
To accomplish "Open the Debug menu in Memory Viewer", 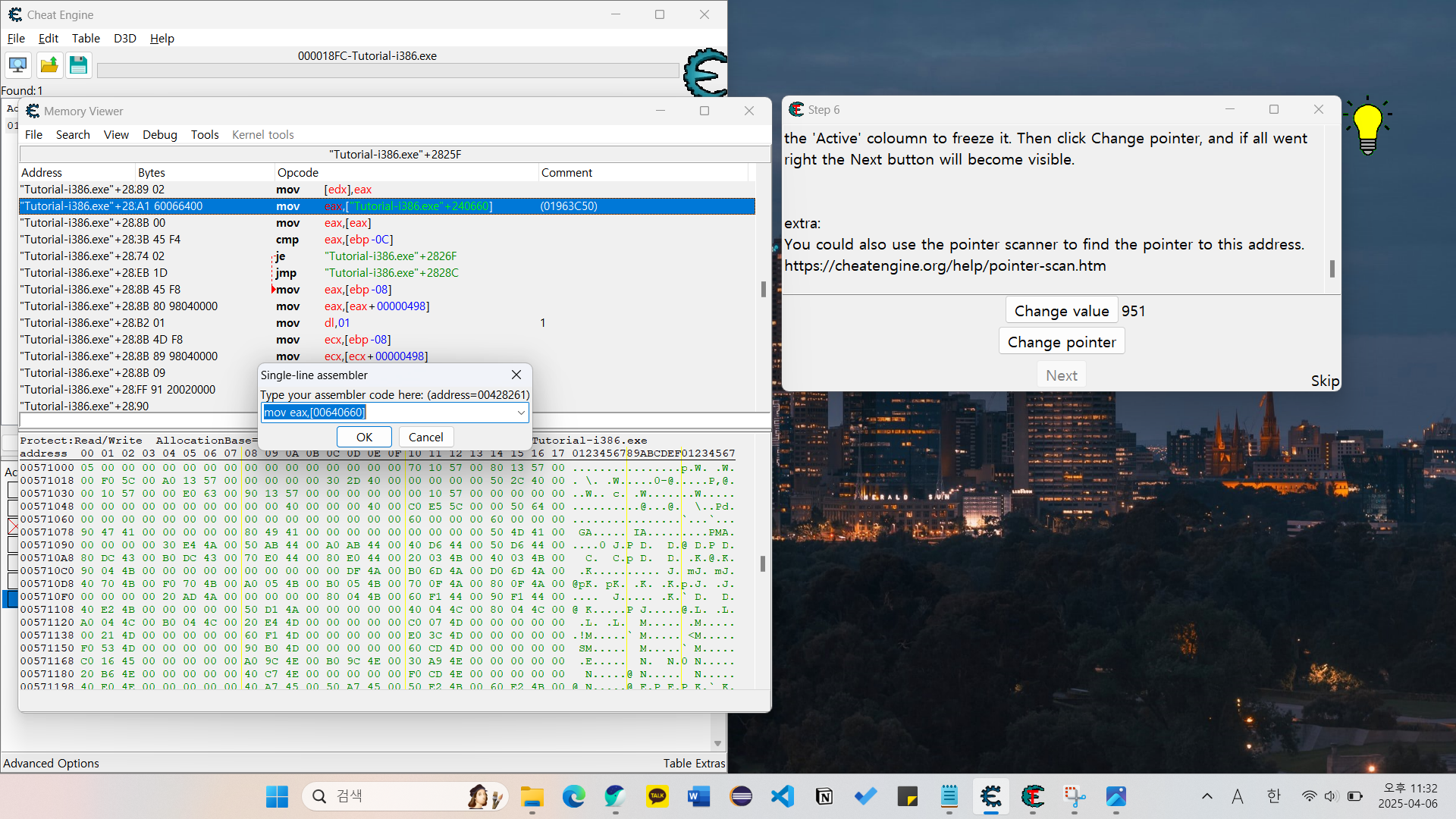I will (160, 135).
